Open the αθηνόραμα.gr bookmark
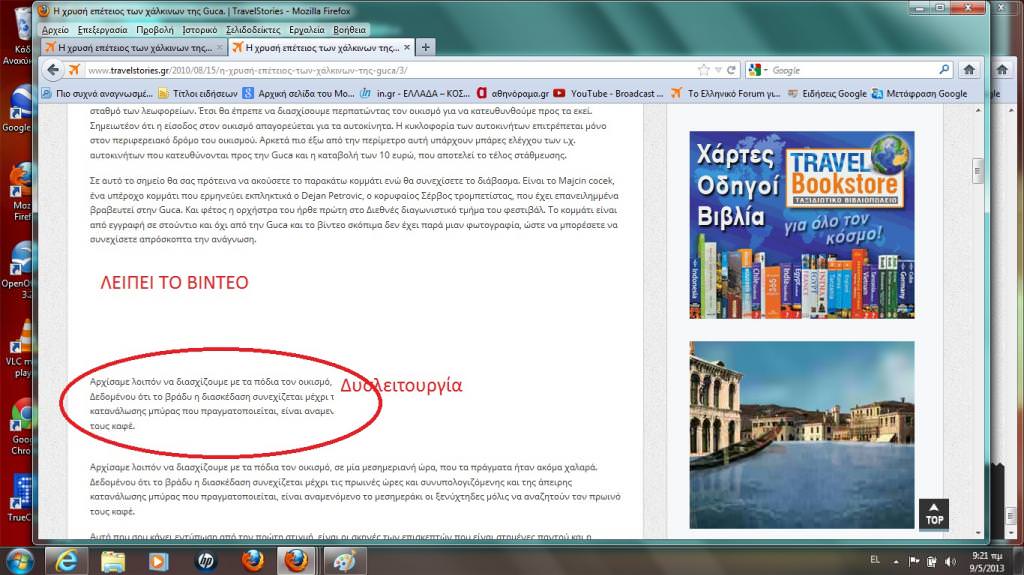Screen dimensions: 1024x575 (513, 93)
